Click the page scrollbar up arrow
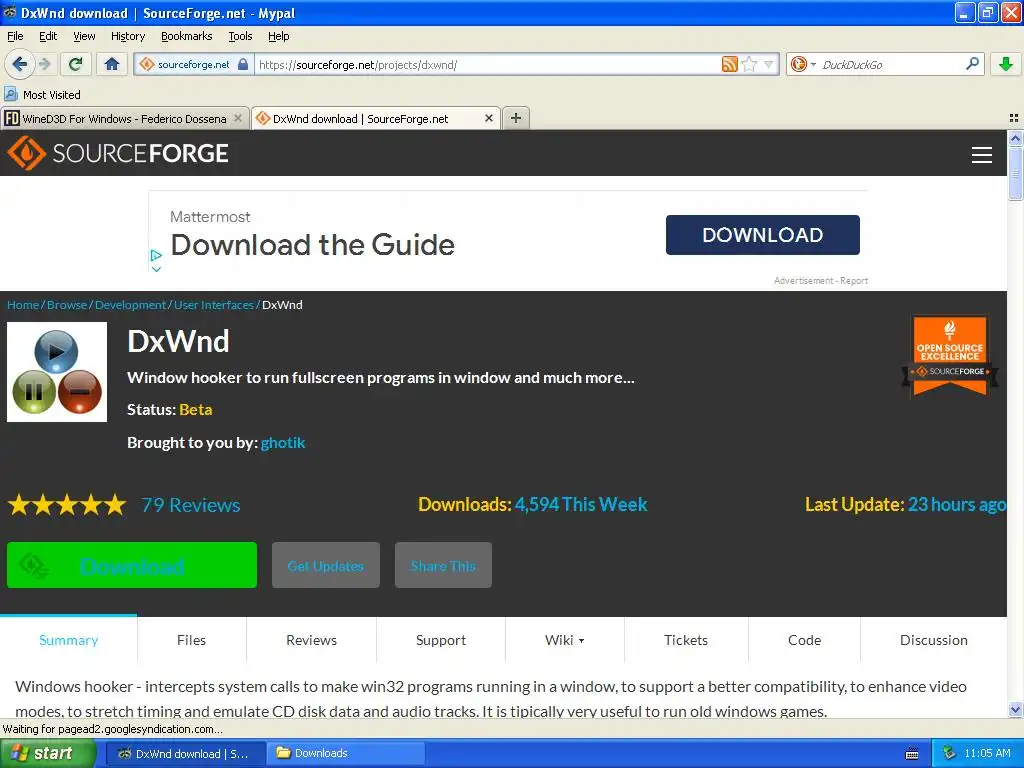 (1015, 138)
